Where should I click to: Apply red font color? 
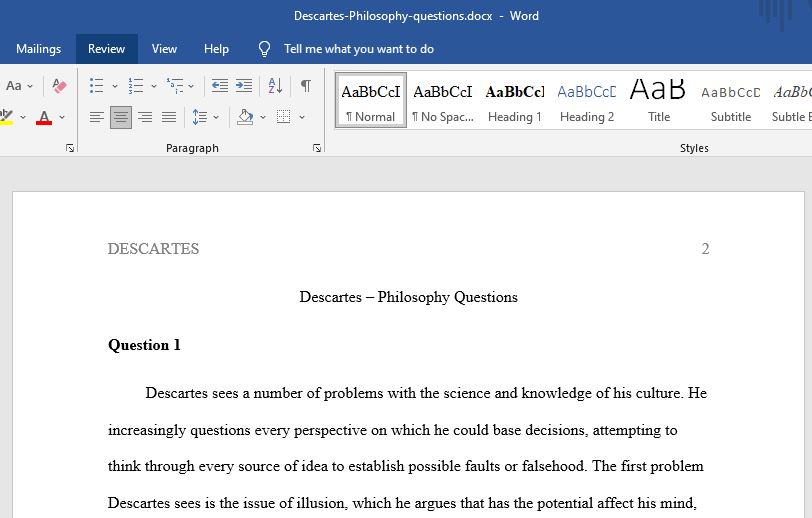click(x=44, y=117)
